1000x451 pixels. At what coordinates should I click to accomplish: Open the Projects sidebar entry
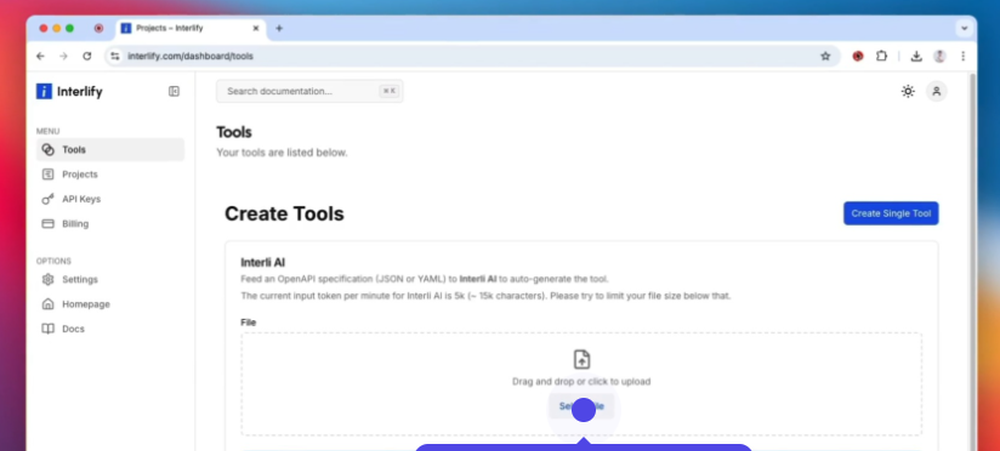click(110, 174)
